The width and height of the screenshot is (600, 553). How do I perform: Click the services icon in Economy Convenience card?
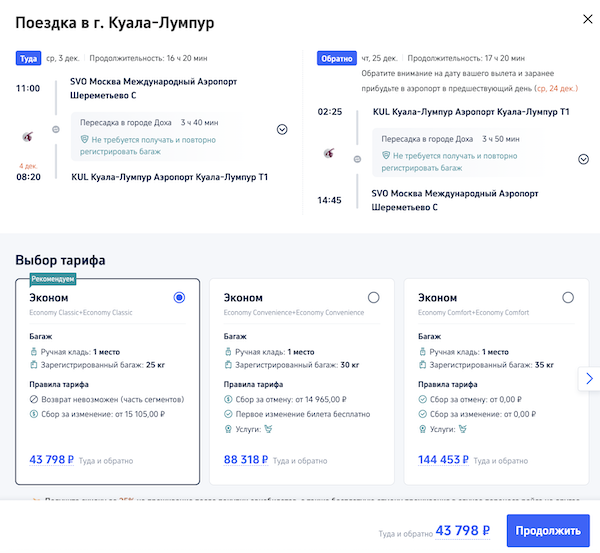[x=228, y=429]
